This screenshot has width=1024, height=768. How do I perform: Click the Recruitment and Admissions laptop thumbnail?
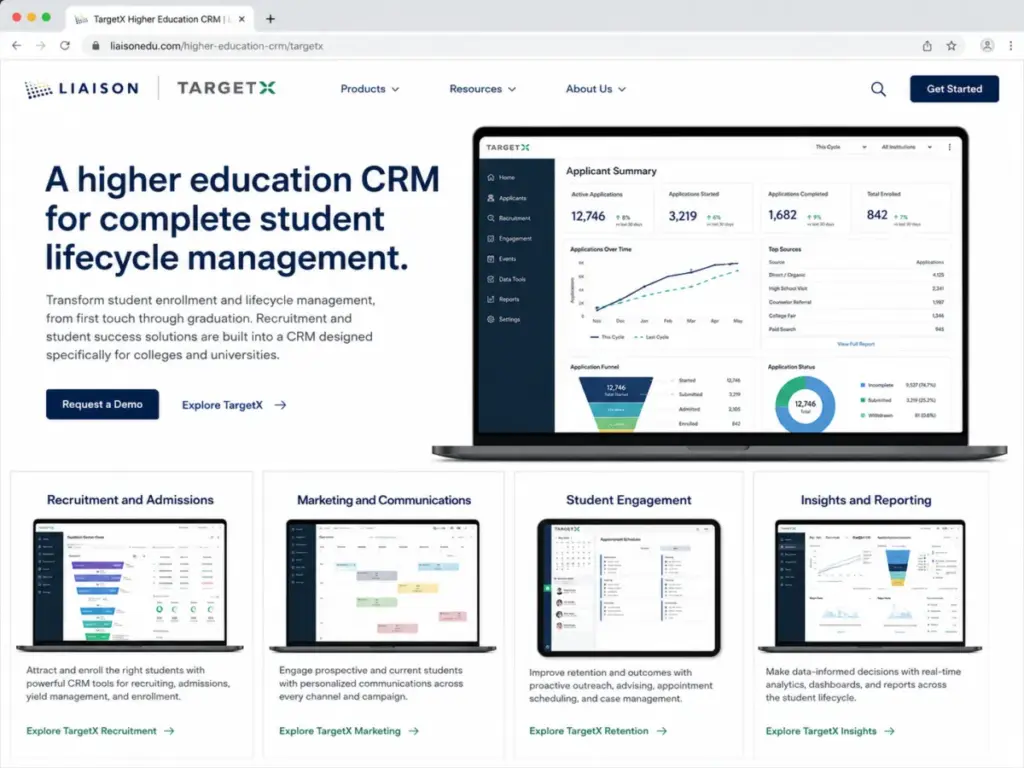coord(130,585)
